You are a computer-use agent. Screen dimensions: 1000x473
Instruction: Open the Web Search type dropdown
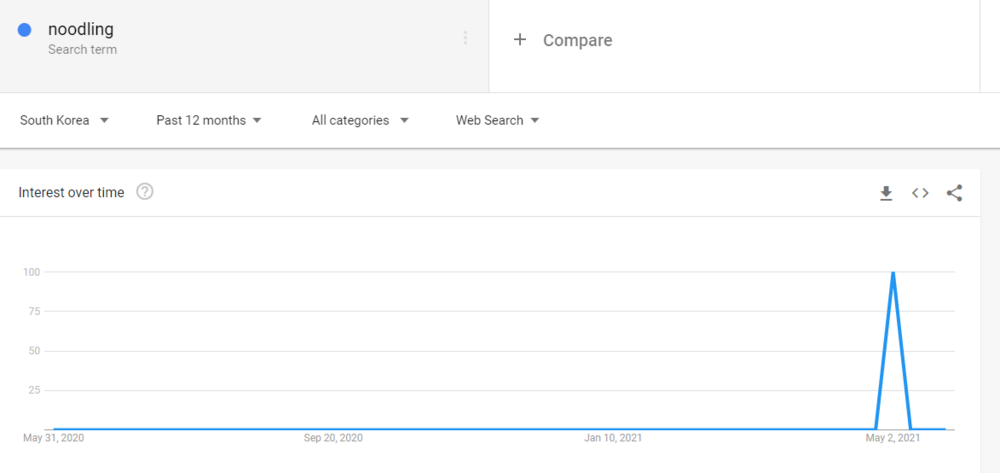coord(497,120)
